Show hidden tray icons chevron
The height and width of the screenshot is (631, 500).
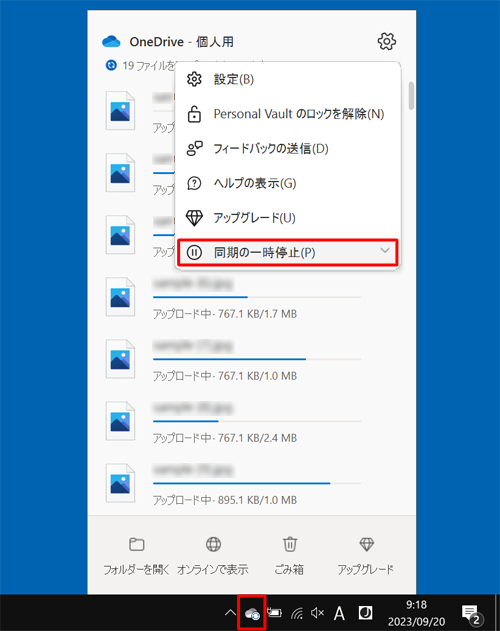(x=230, y=613)
